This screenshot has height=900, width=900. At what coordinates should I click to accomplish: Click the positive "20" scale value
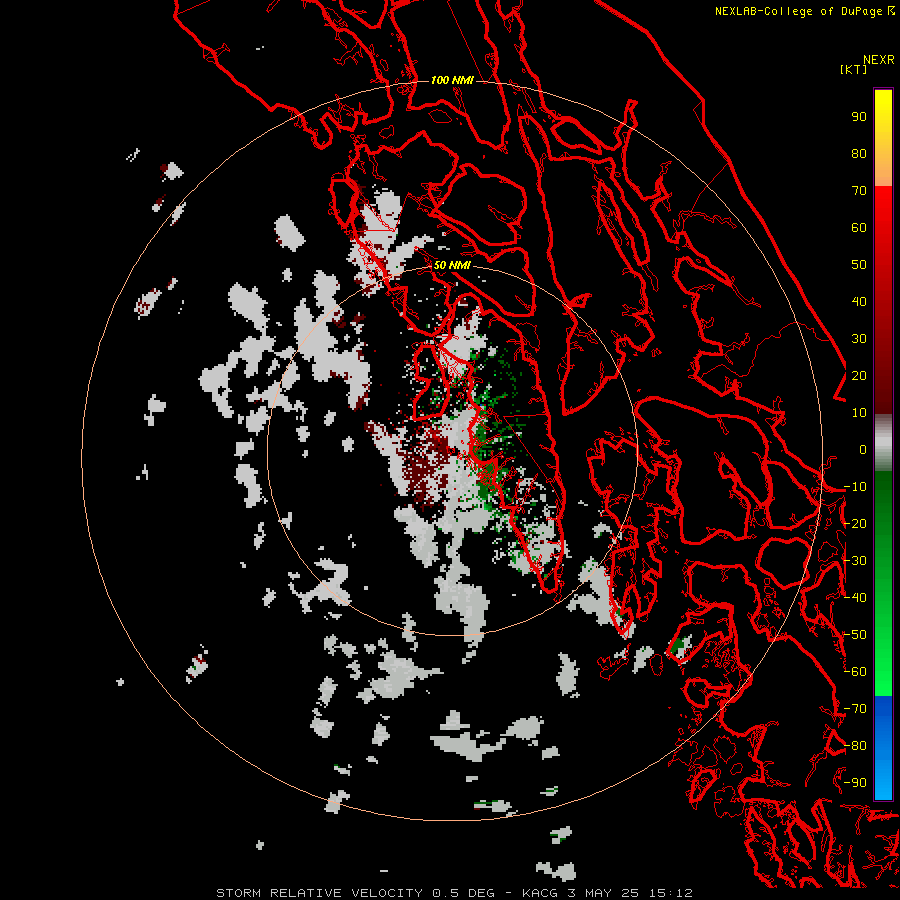tap(859, 375)
